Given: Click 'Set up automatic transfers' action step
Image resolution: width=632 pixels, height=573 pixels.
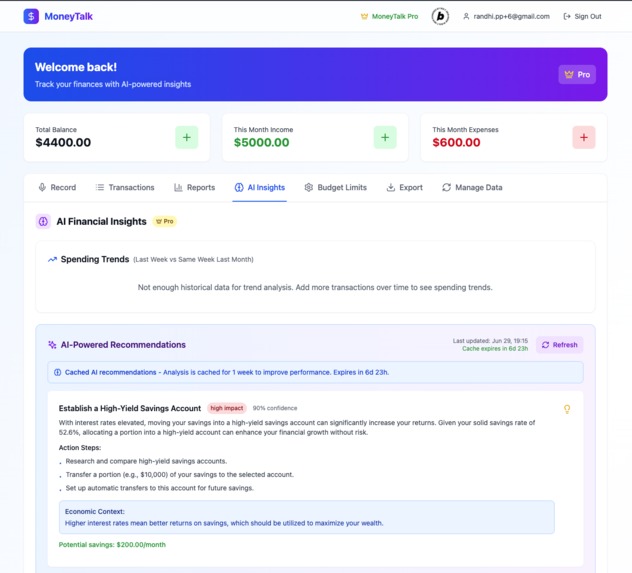Looking at the screenshot, I should click(160, 488).
